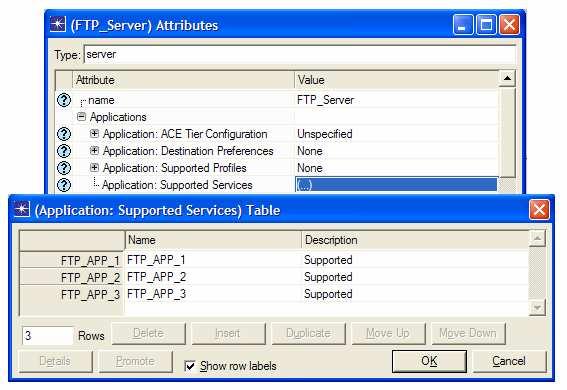The image size is (567, 390).
Task: Click the Duplicate button
Action: [308, 333]
